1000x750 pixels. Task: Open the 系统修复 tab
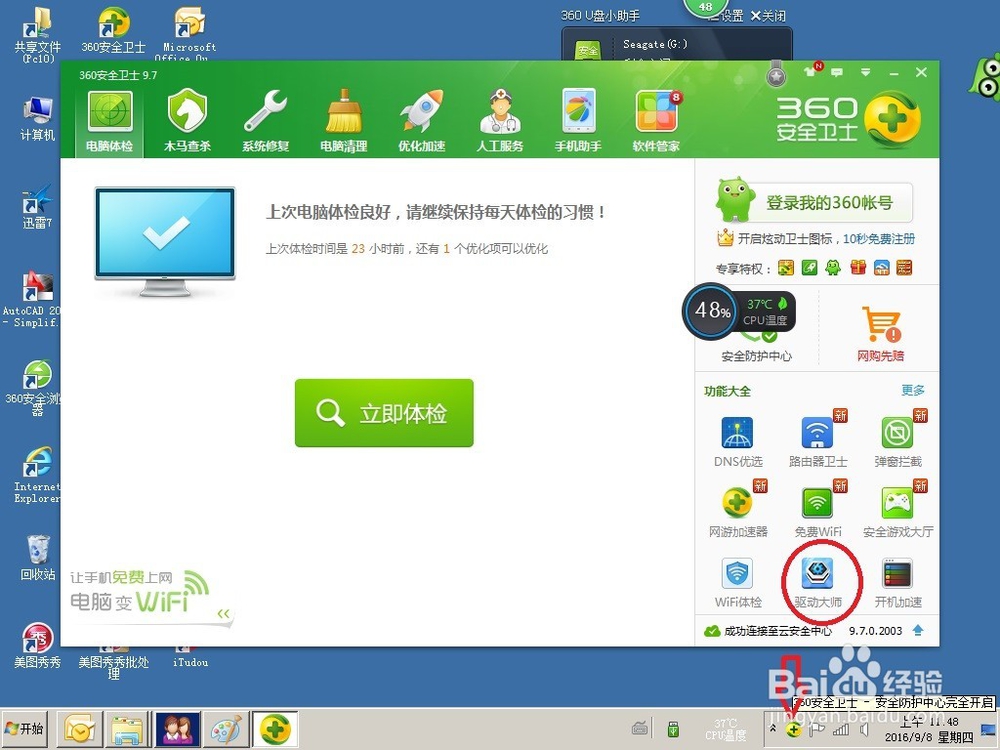point(265,121)
